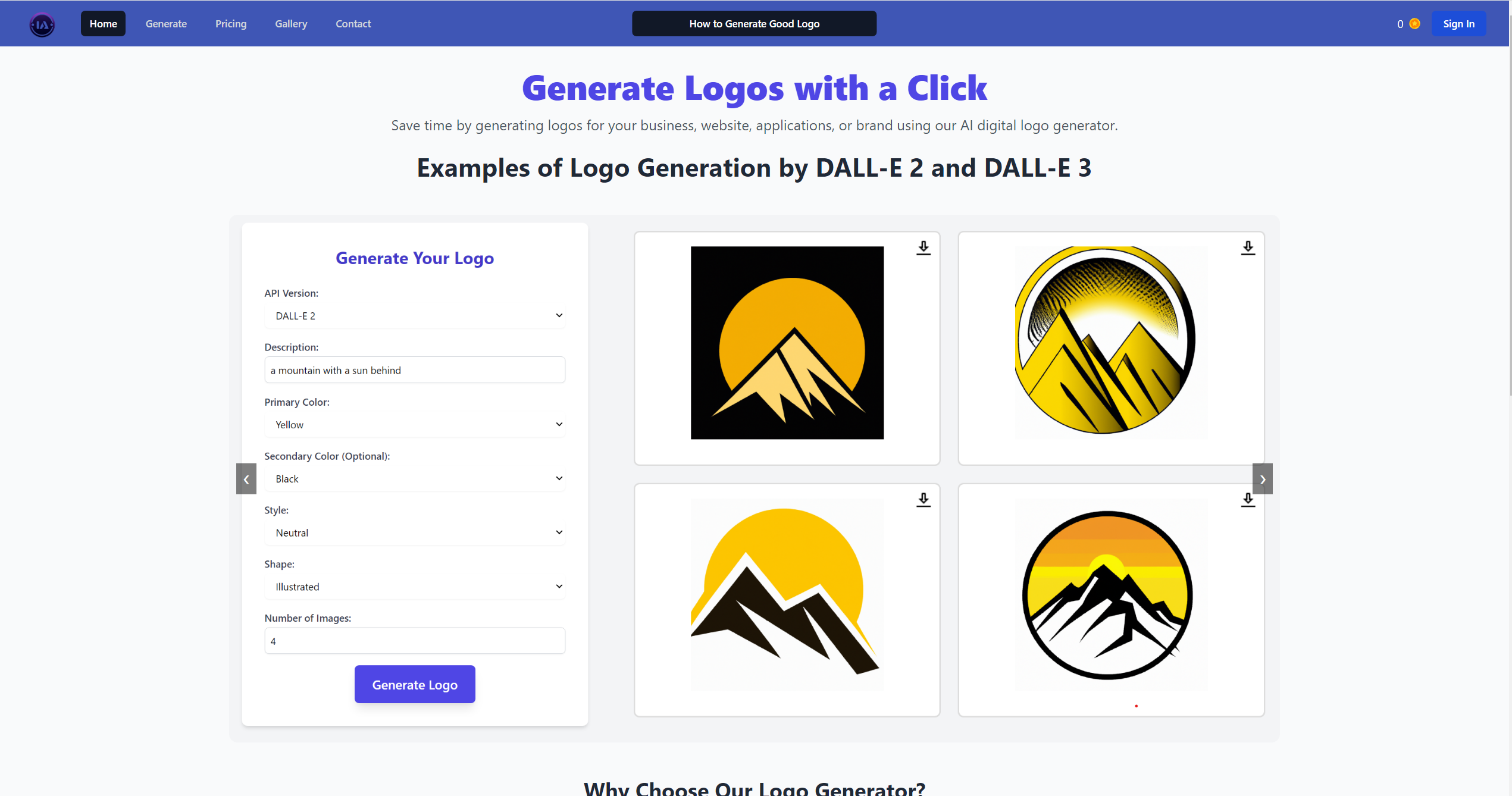Screen dimensions: 1512x796
Task: Expand the Primary Color dropdown
Action: tap(415, 425)
